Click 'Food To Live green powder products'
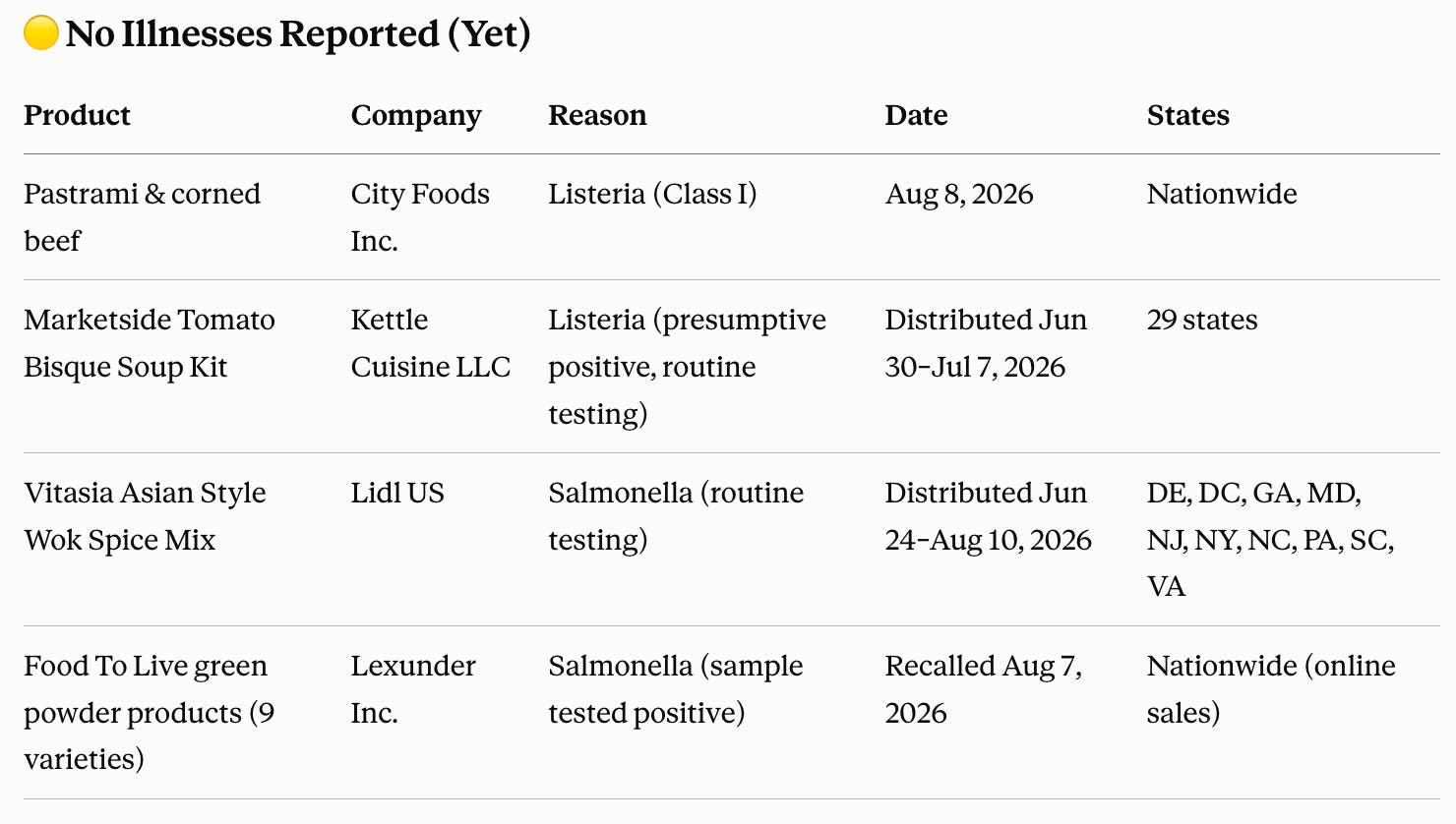 149,689
